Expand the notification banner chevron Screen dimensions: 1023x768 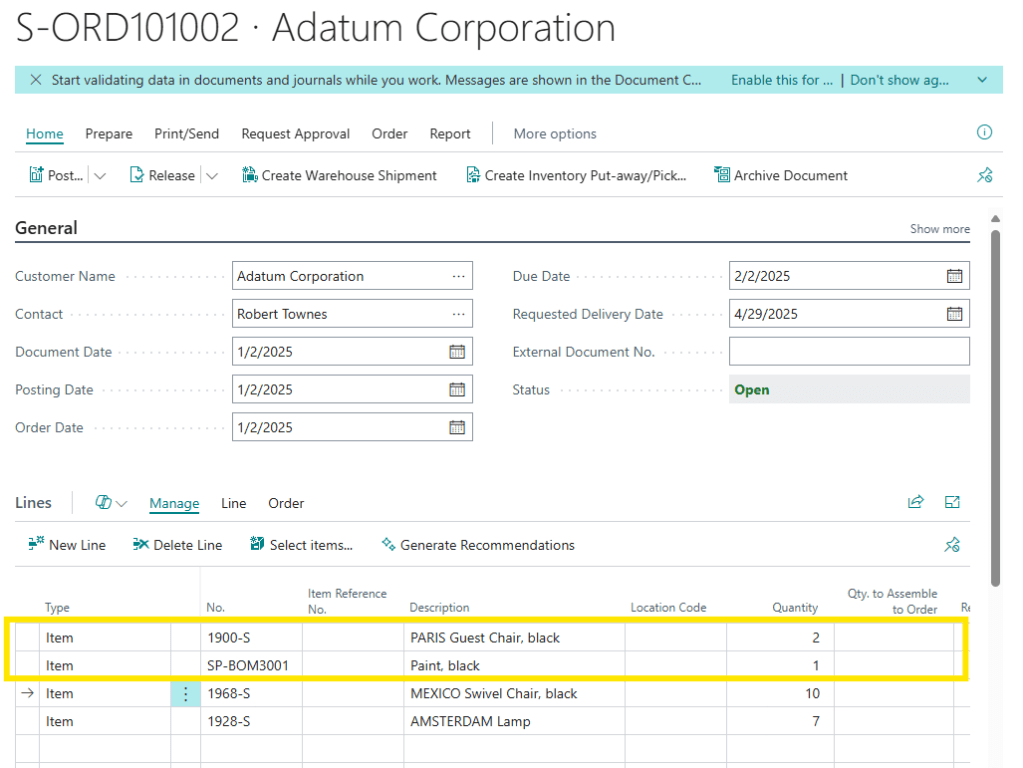(982, 80)
